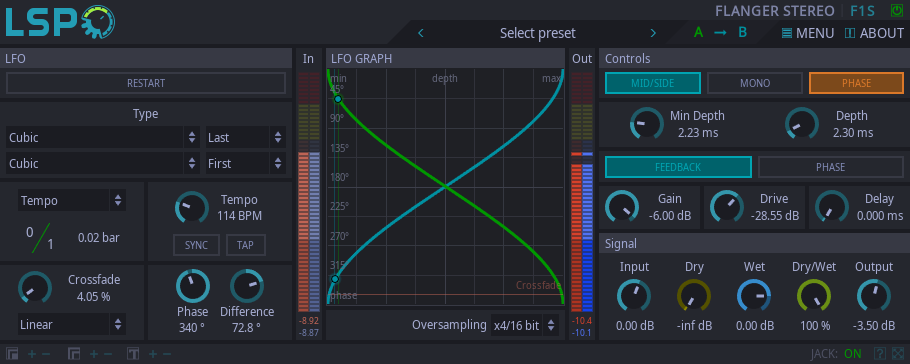Toggle the FEEDBACK button
This screenshot has height=364, width=910.
(678, 167)
